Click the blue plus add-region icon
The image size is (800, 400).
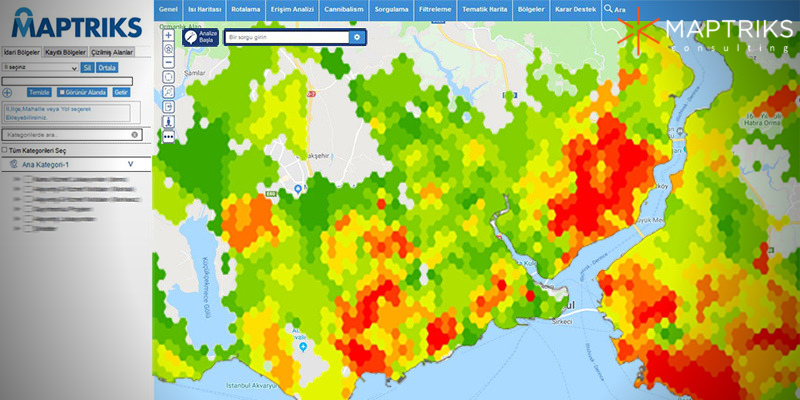coord(7,92)
